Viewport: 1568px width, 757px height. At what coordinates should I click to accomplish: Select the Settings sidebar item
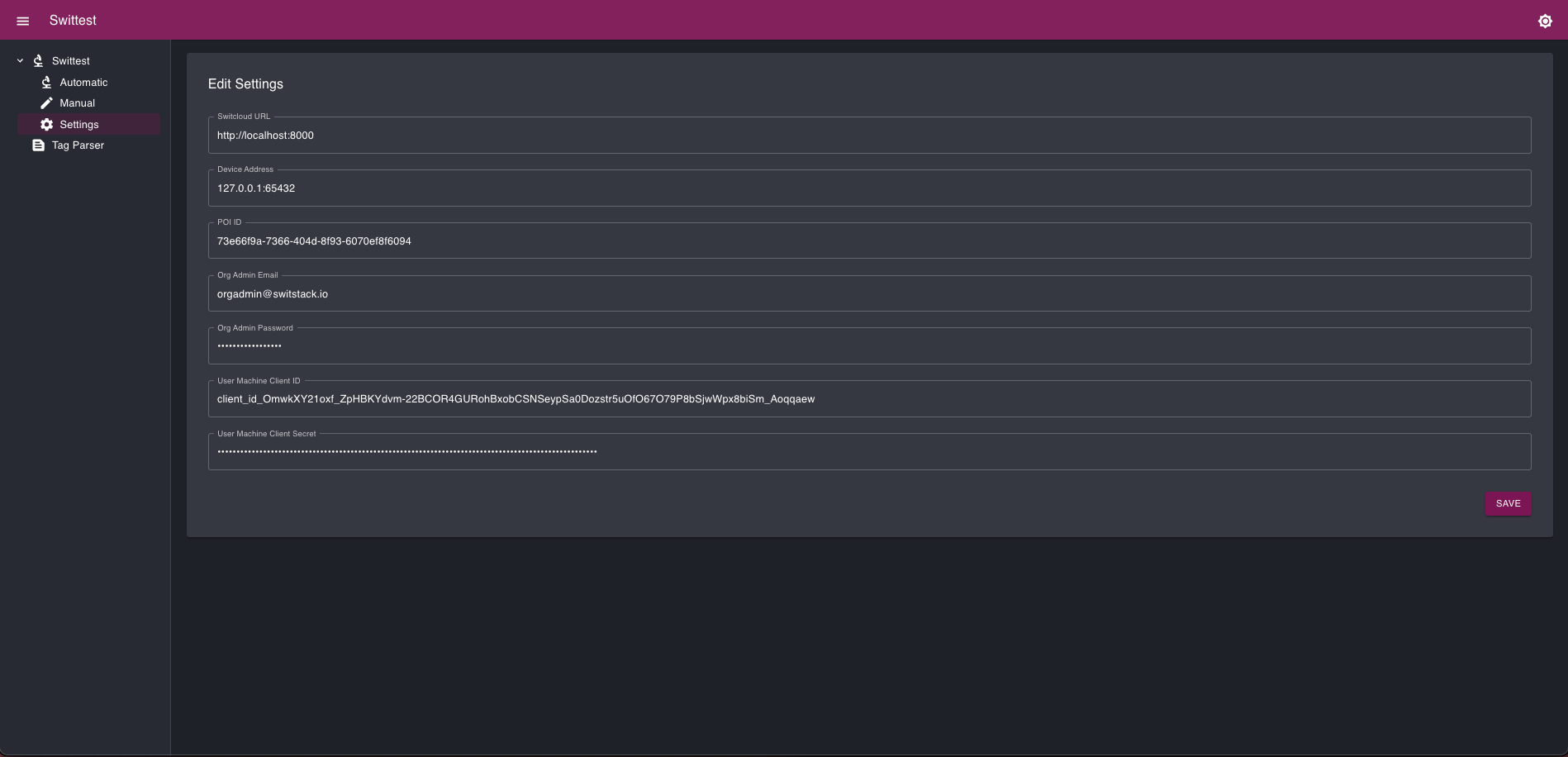click(88, 124)
